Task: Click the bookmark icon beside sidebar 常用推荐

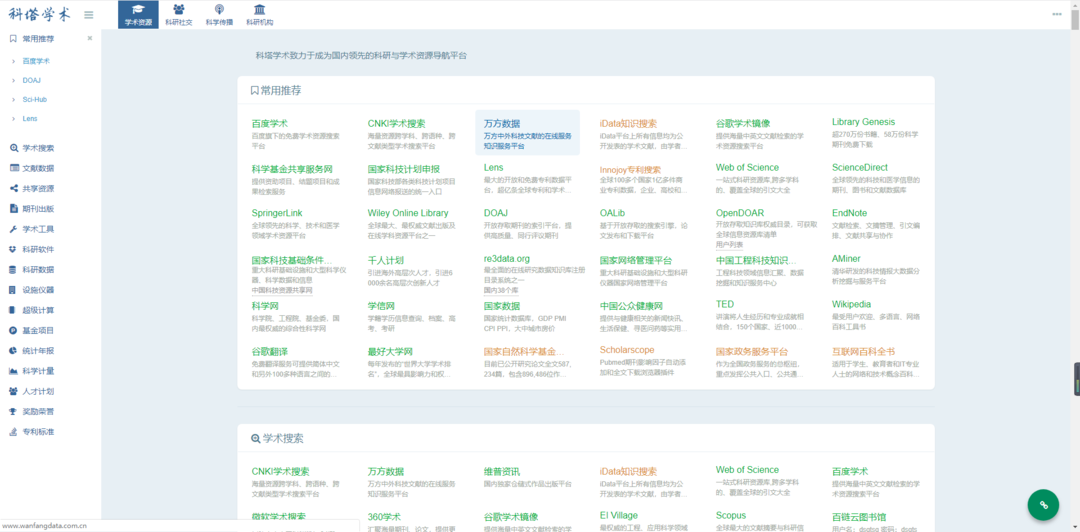Action: pos(13,39)
